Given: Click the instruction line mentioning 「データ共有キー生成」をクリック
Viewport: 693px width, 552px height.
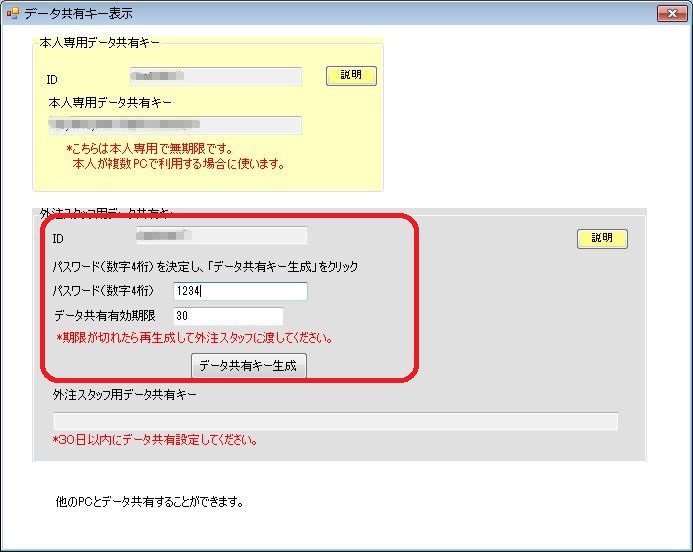Looking at the screenshot, I should pos(205,266).
